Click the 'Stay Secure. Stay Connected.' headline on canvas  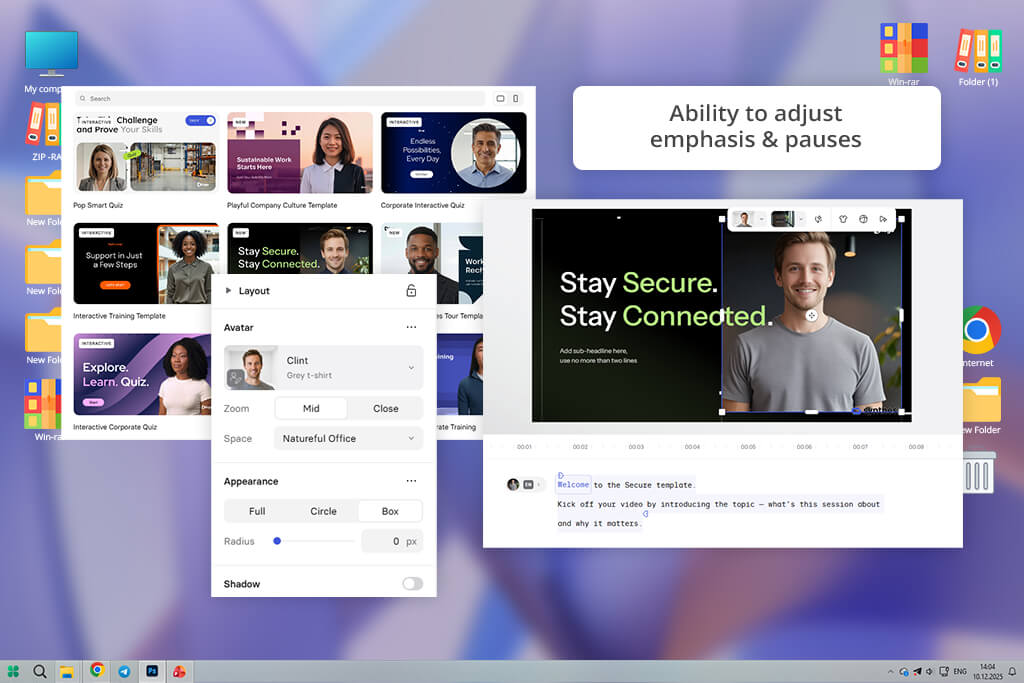[x=666, y=299]
